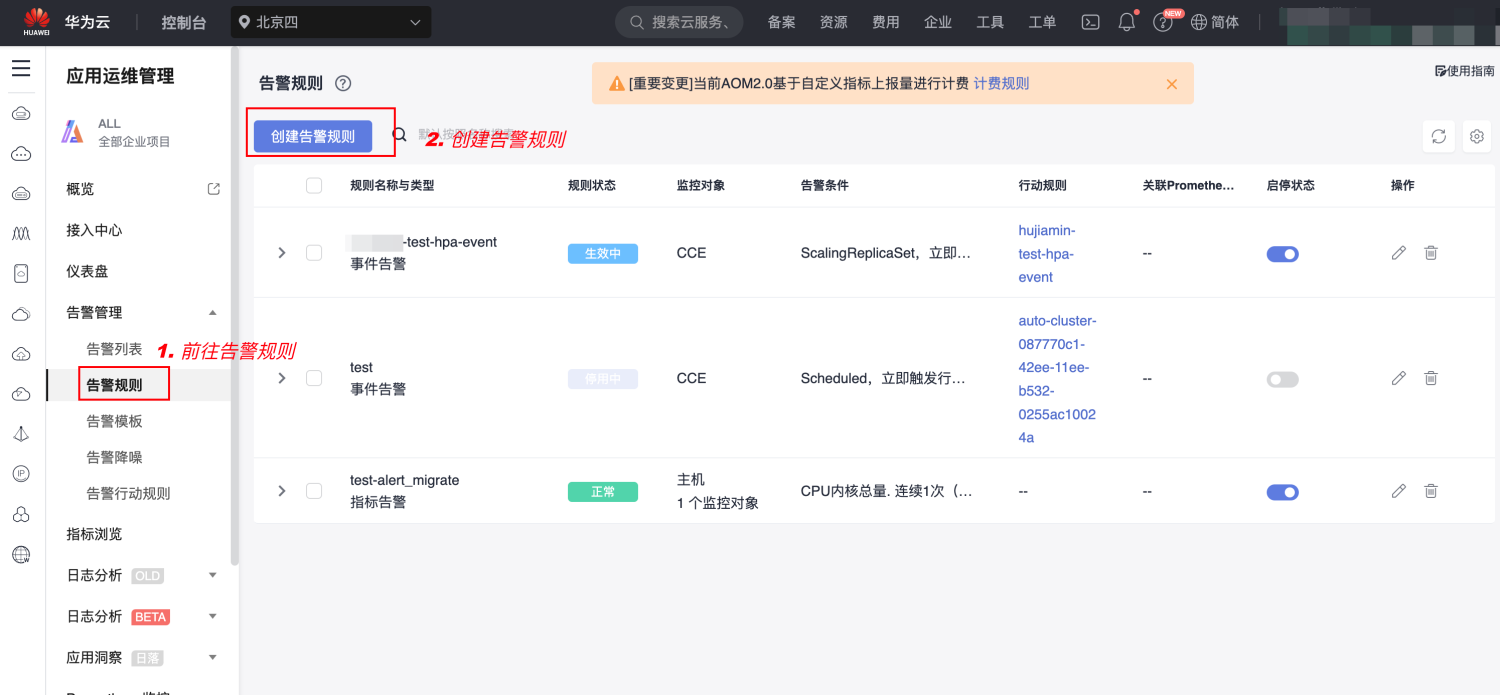This screenshot has height=695, width=1500.
Task: Collapse the 告警管理 menu group
Action: coord(212,313)
